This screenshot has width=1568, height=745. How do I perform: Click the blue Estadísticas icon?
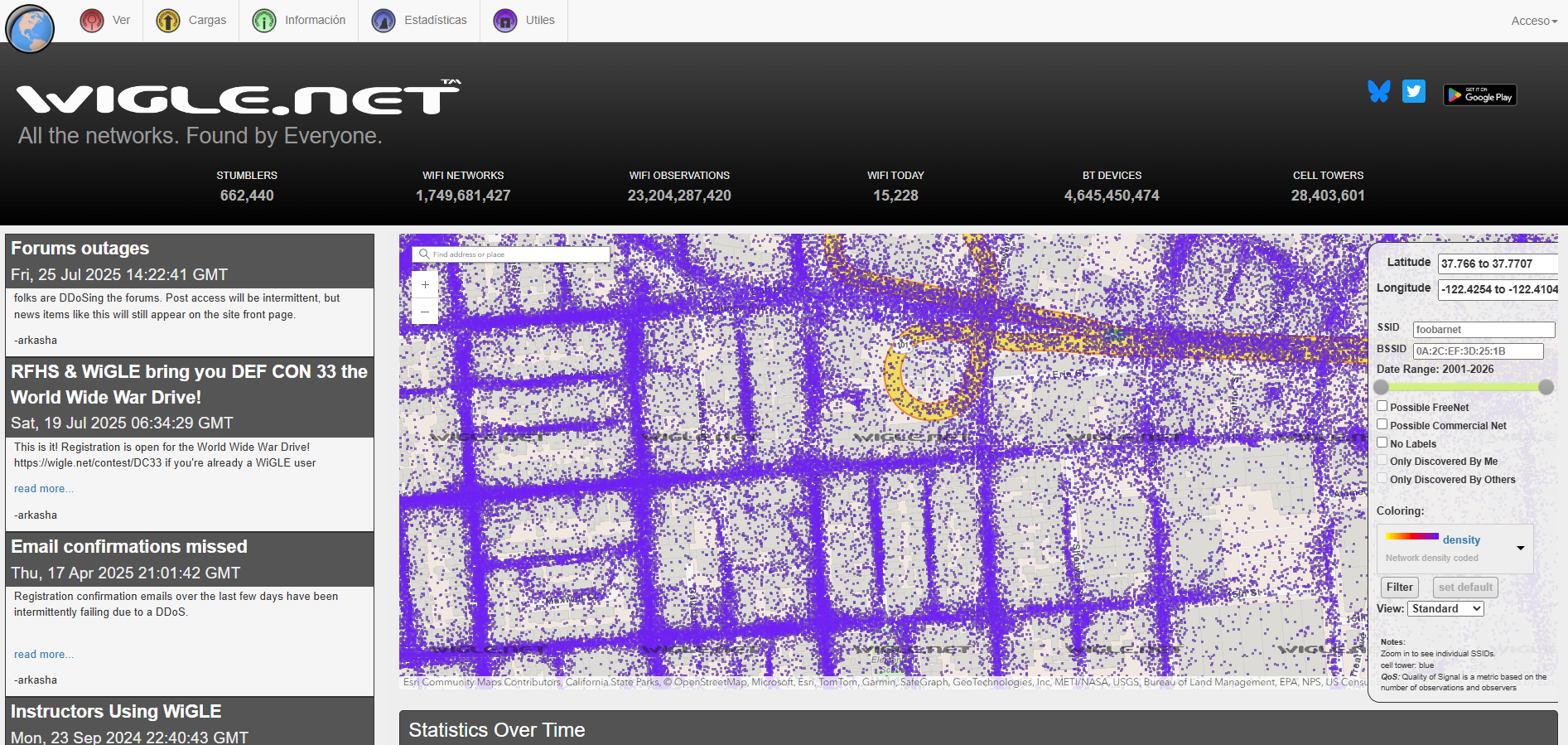[x=384, y=21]
